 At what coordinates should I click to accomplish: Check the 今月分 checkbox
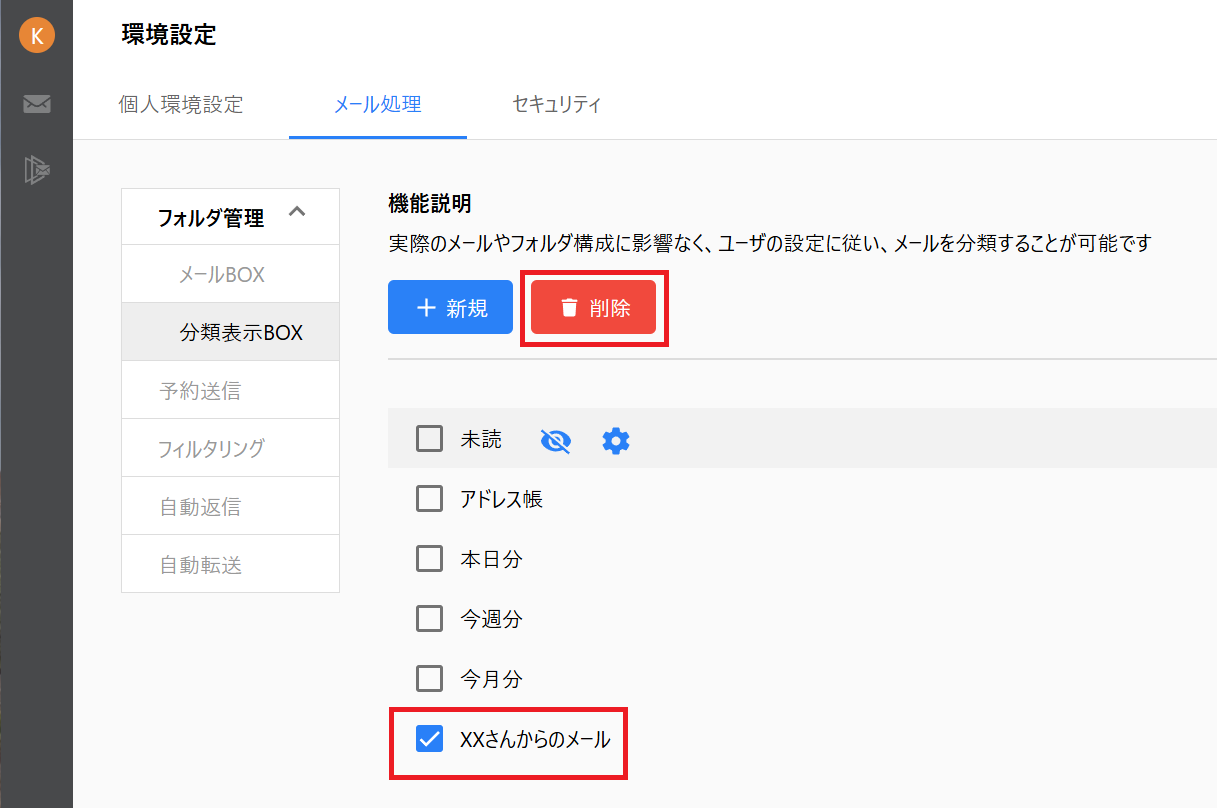[x=429, y=679]
